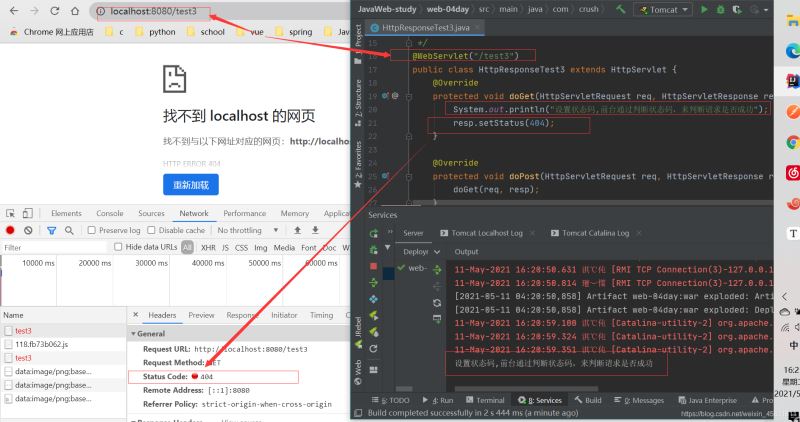Select Media filter type
Viewport: 800px width, 422px height.
(x=284, y=247)
